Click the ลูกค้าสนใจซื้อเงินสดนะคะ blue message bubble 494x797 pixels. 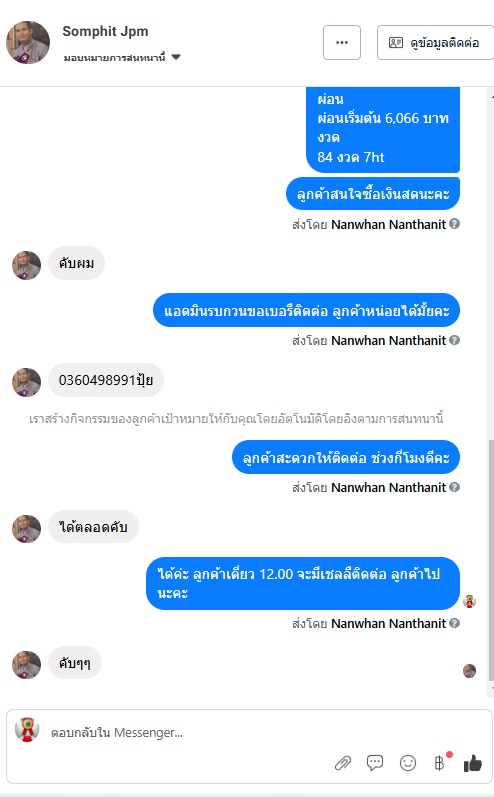pyautogui.click(x=373, y=194)
